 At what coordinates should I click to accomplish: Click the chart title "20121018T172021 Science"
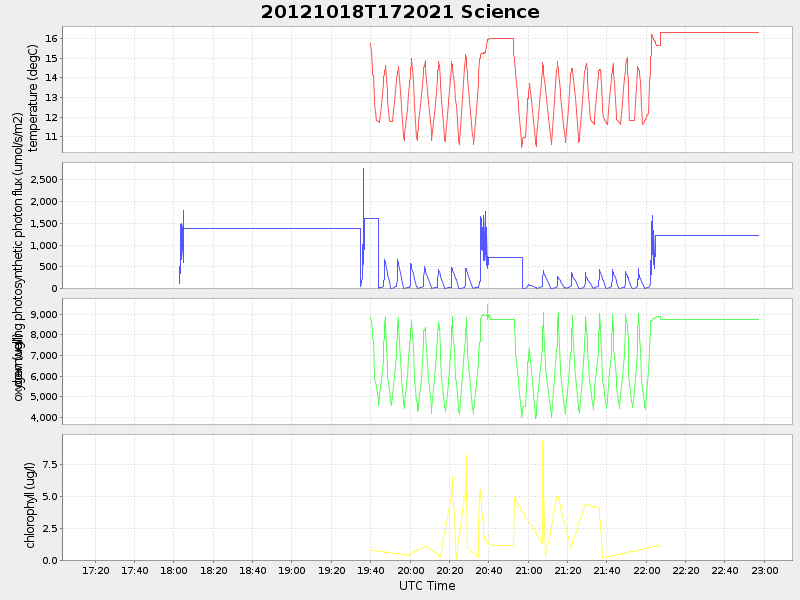(400, 12)
